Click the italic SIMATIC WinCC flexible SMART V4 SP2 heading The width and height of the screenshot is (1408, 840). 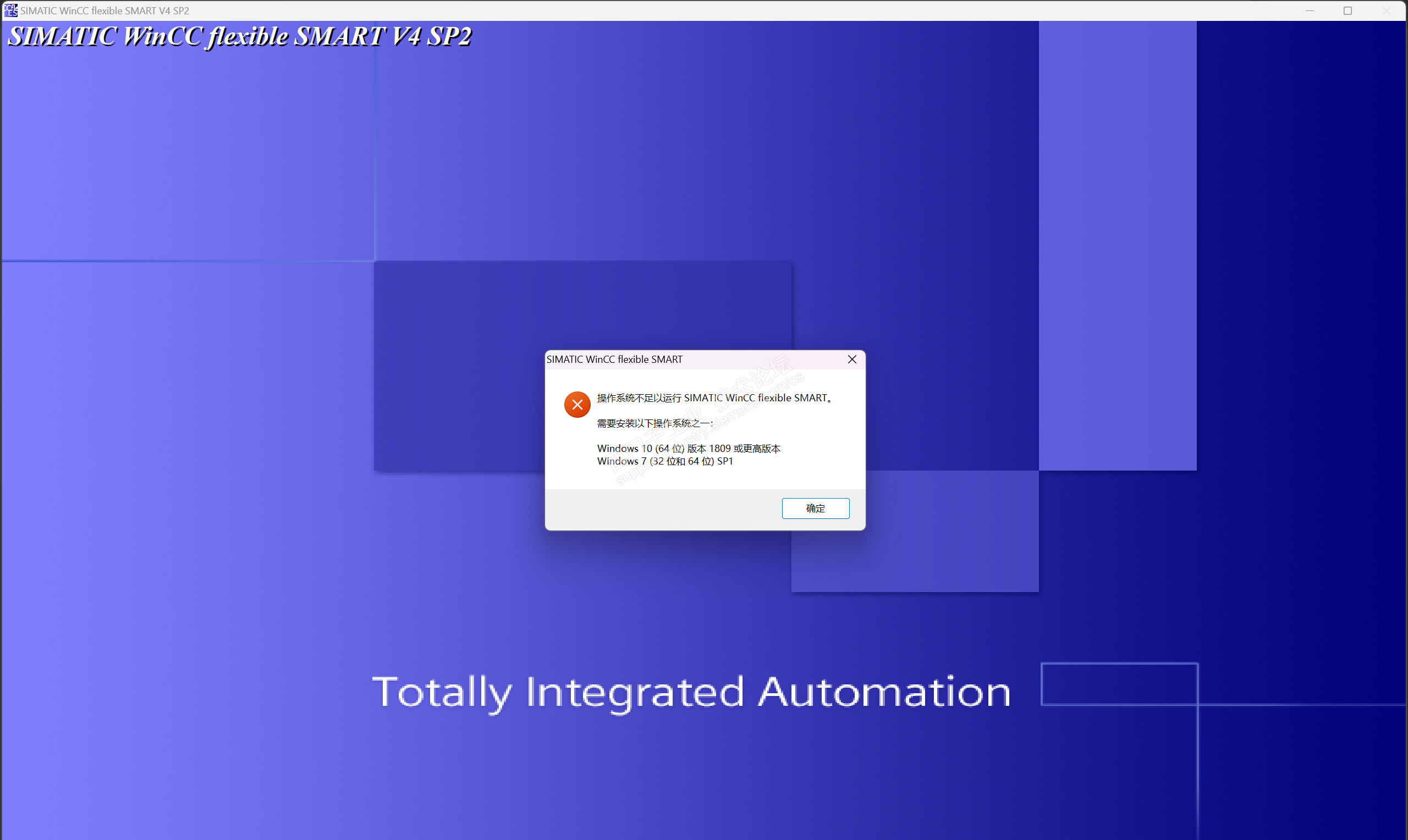[239, 37]
